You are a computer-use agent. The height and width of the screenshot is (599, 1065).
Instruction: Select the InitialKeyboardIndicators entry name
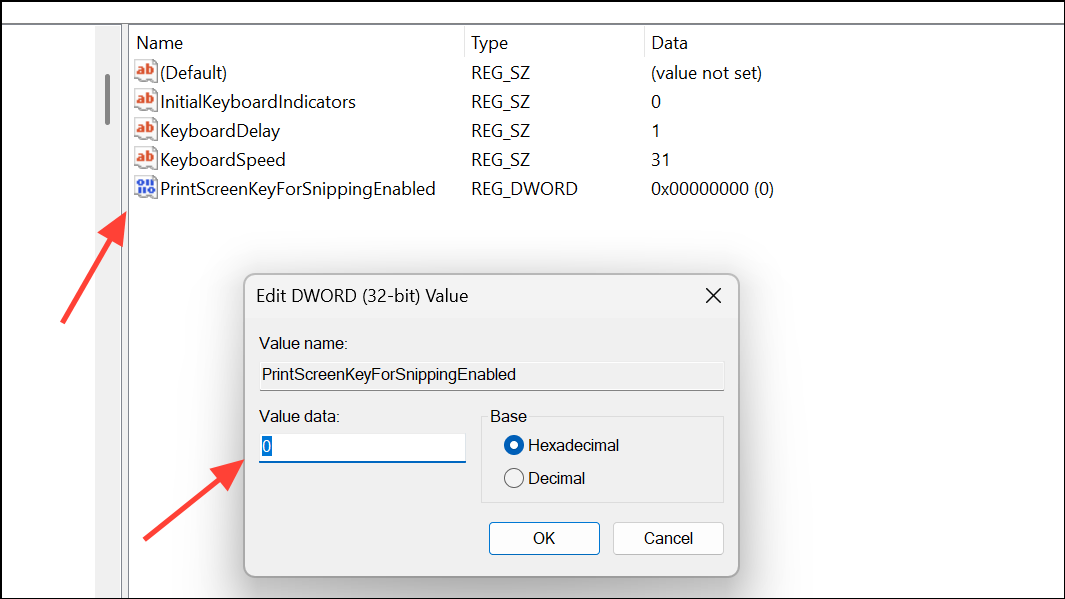[x=258, y=102]
